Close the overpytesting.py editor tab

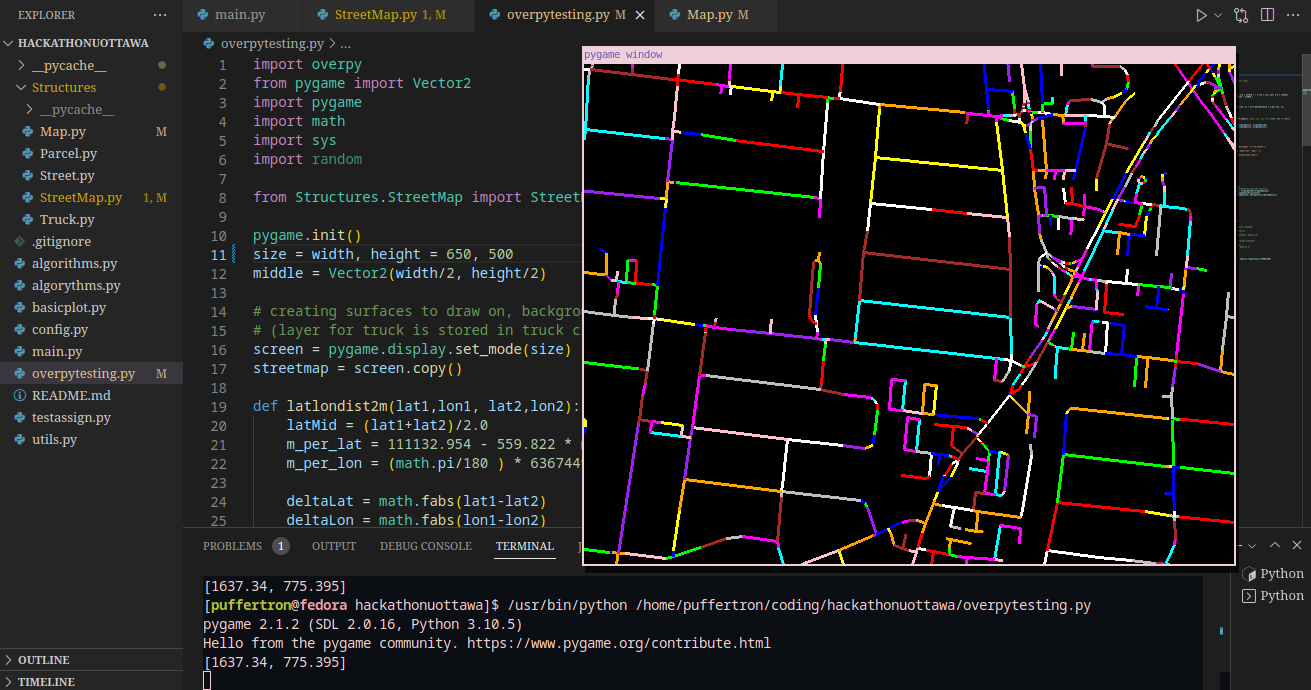[640, 15]
